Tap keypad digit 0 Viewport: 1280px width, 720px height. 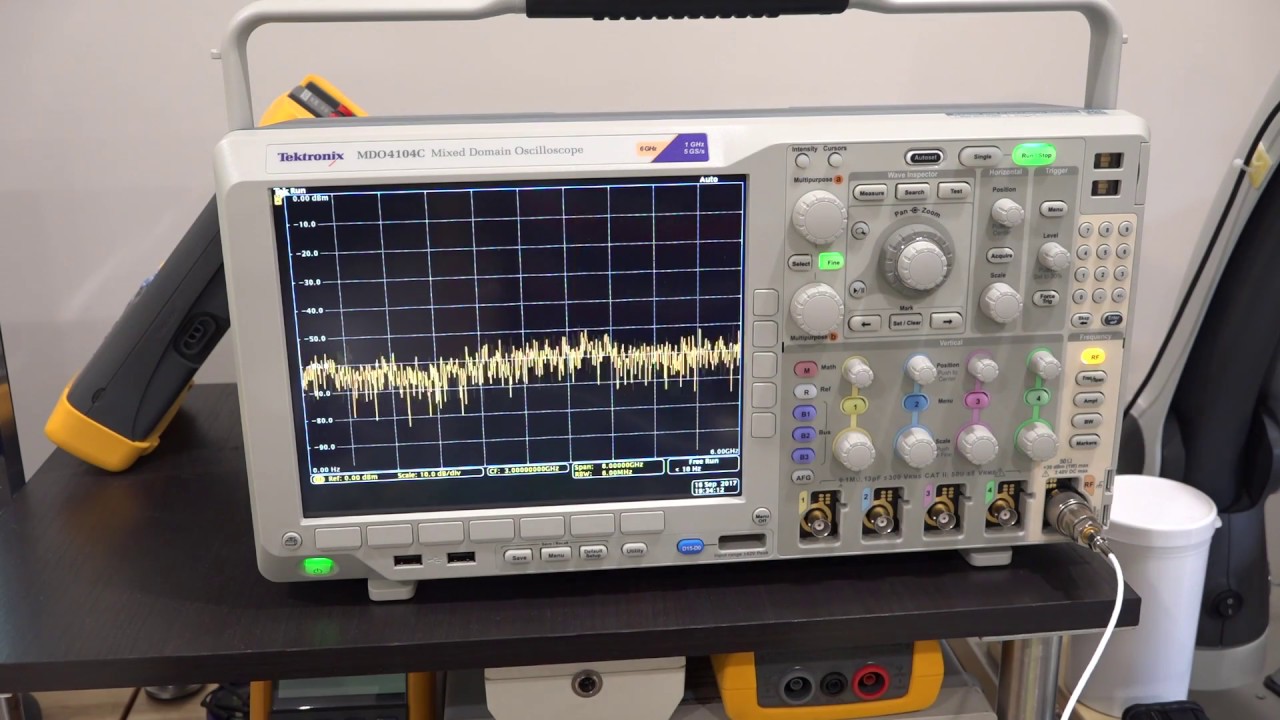(1080, 295)
